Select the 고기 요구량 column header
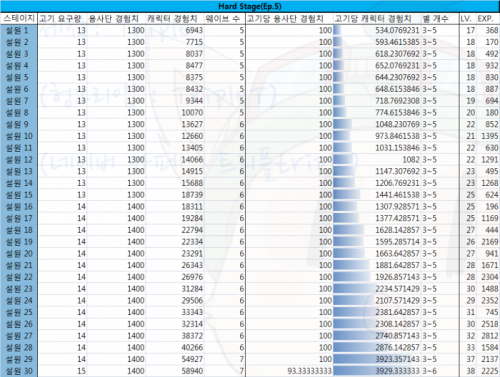 coord(62,18)
